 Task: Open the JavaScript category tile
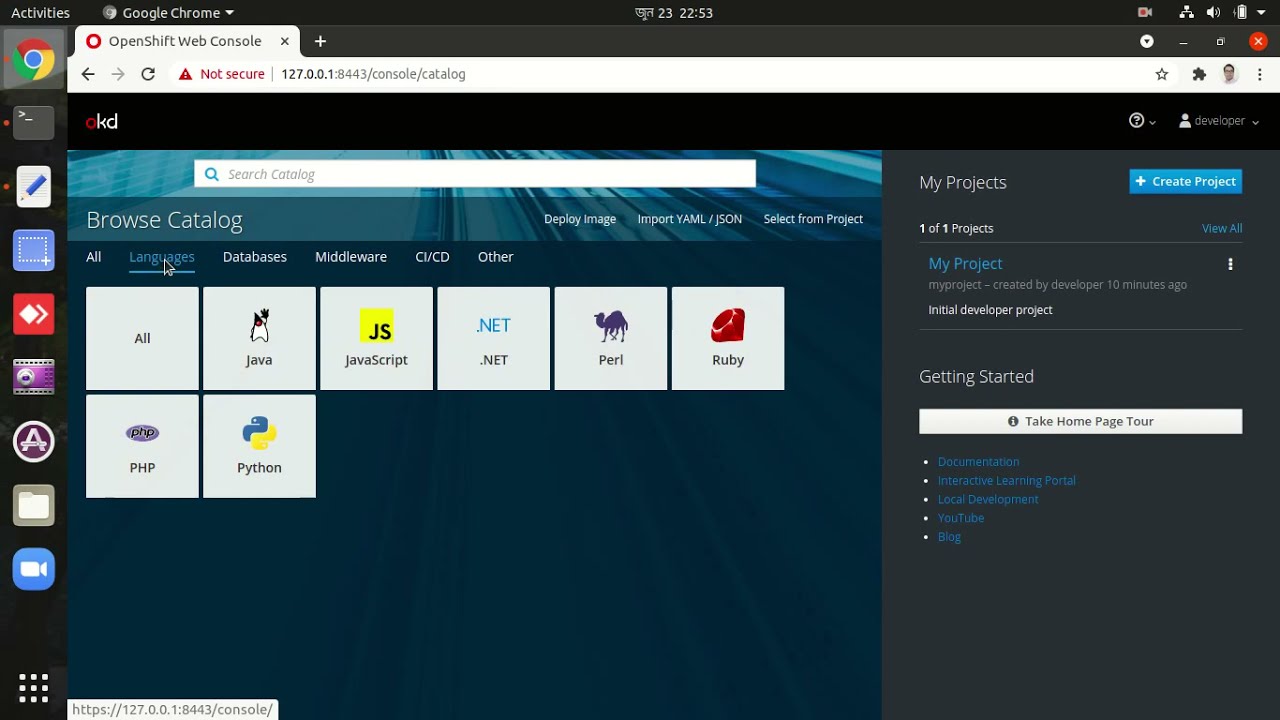(x=376, y=338)
